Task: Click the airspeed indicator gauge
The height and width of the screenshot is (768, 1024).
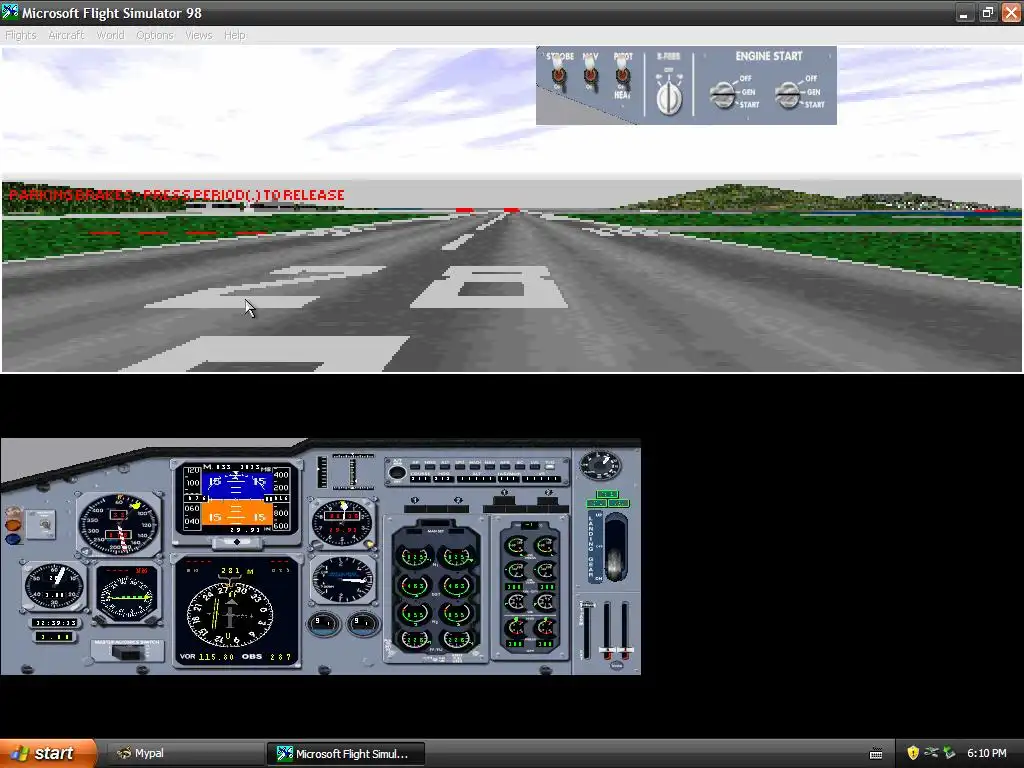Action: pos(120,524)
